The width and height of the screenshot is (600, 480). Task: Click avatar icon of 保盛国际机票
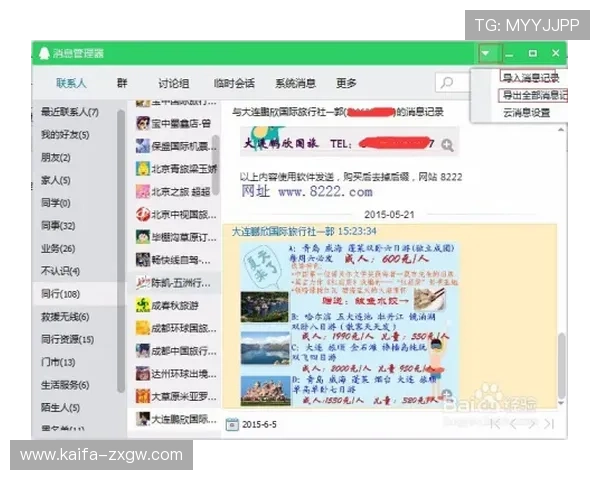click(x=143, y=146)
